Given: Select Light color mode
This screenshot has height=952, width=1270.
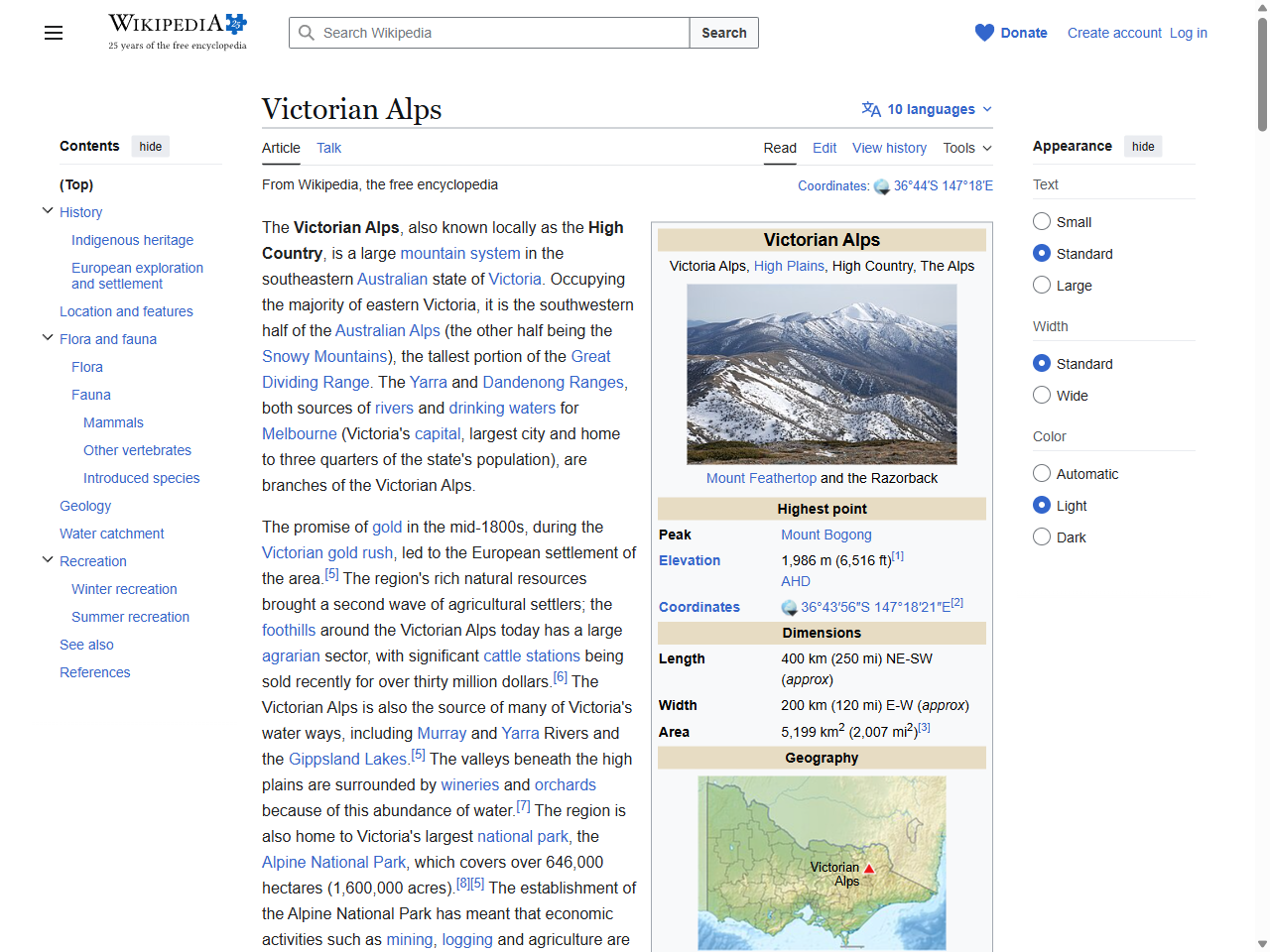Looking at the screenshot, I should tap(1042, 506).
